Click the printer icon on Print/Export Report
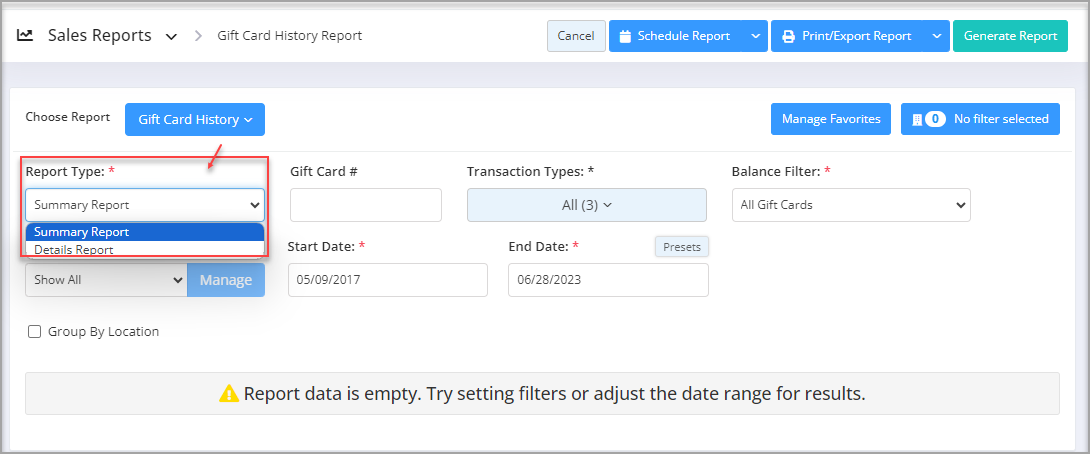 pyautogui.click(x=788, y=35)
